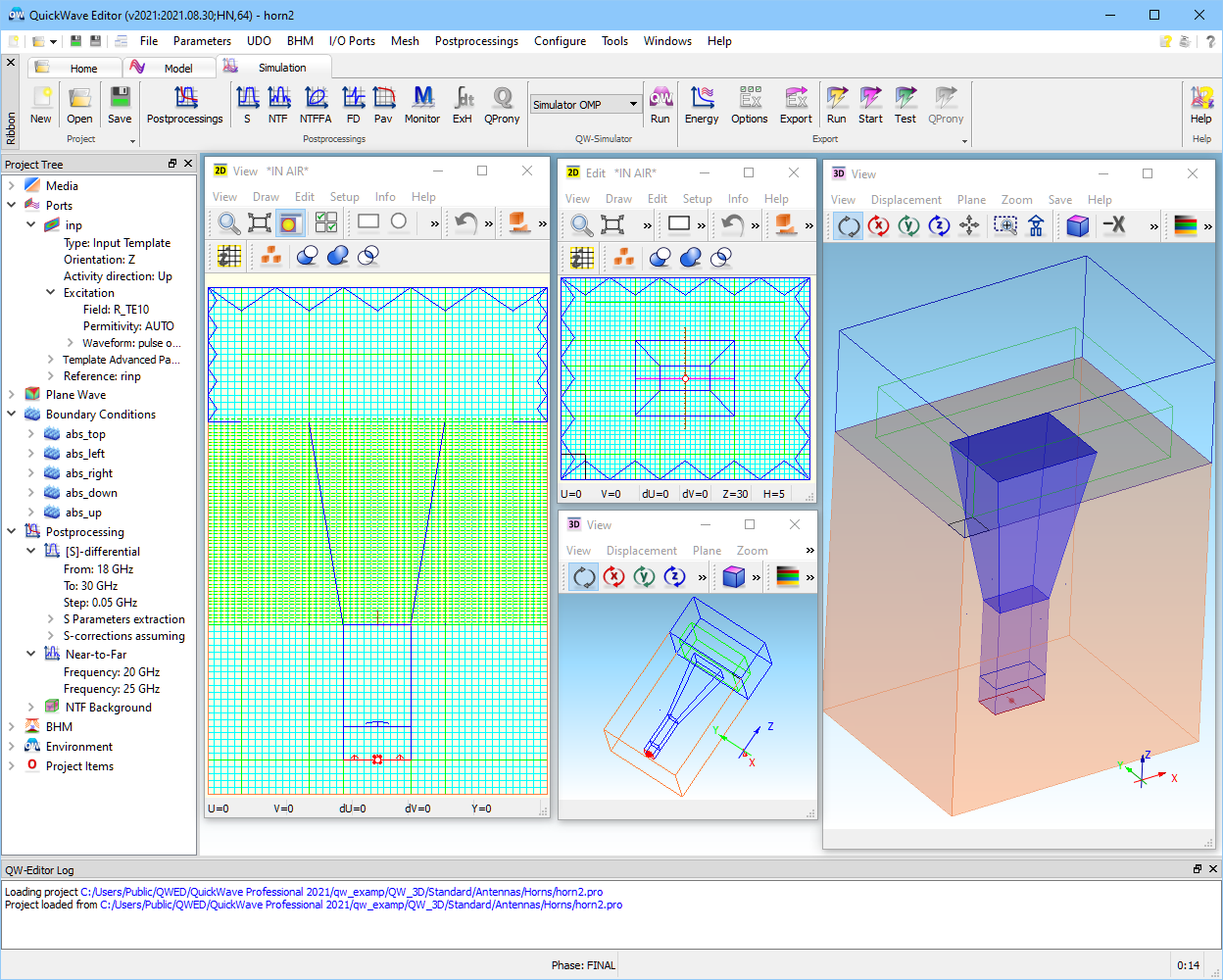Click the Help ribbon button

pos(1201,105)
